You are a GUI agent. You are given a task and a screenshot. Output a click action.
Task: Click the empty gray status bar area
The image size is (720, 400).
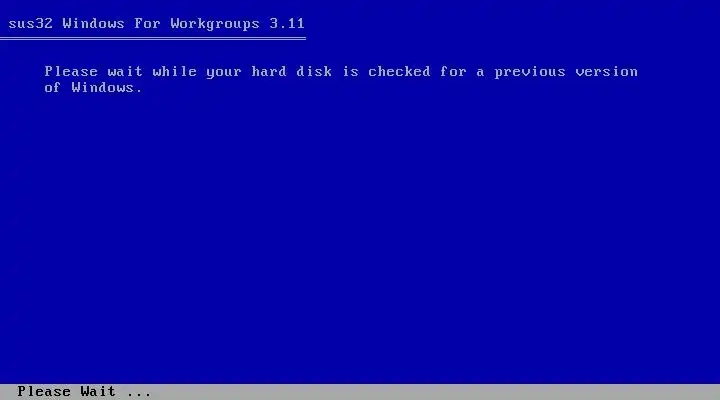pyautogui.click(x=436, y=392)
